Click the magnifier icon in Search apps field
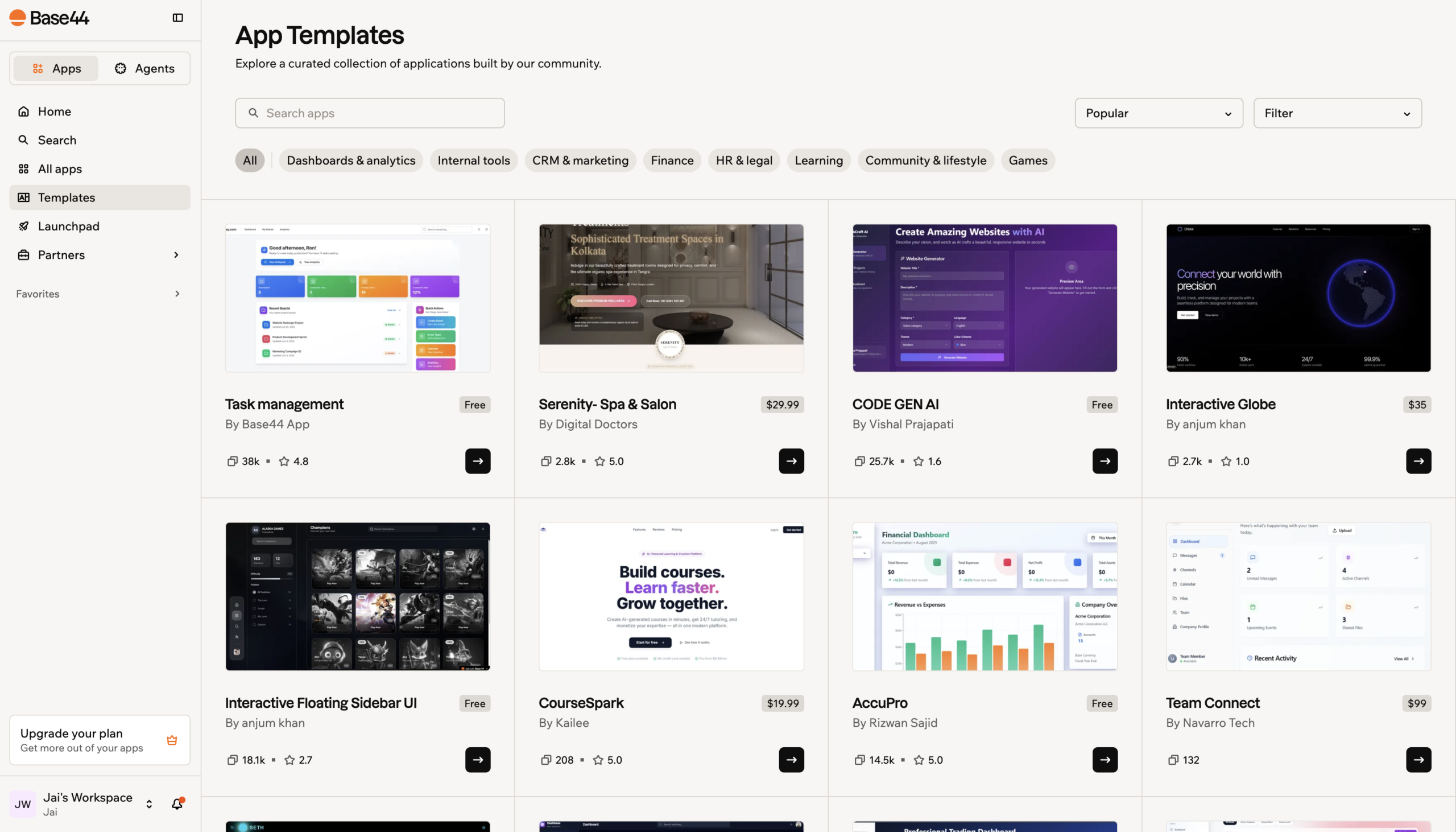Image resolution: width=1456 pixels, height=832 pixels. [254, 113]
